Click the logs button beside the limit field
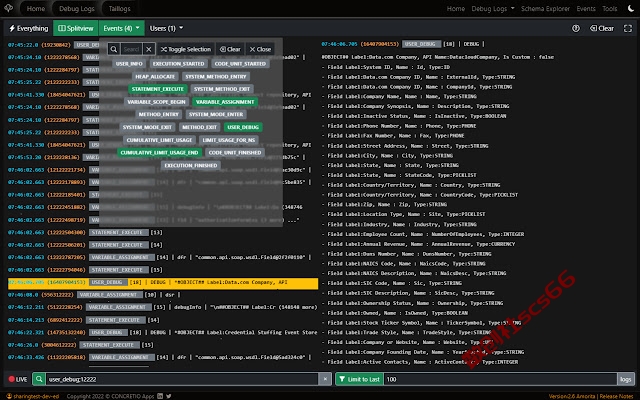This screenshot has height=400, width=640. (626, 379)
